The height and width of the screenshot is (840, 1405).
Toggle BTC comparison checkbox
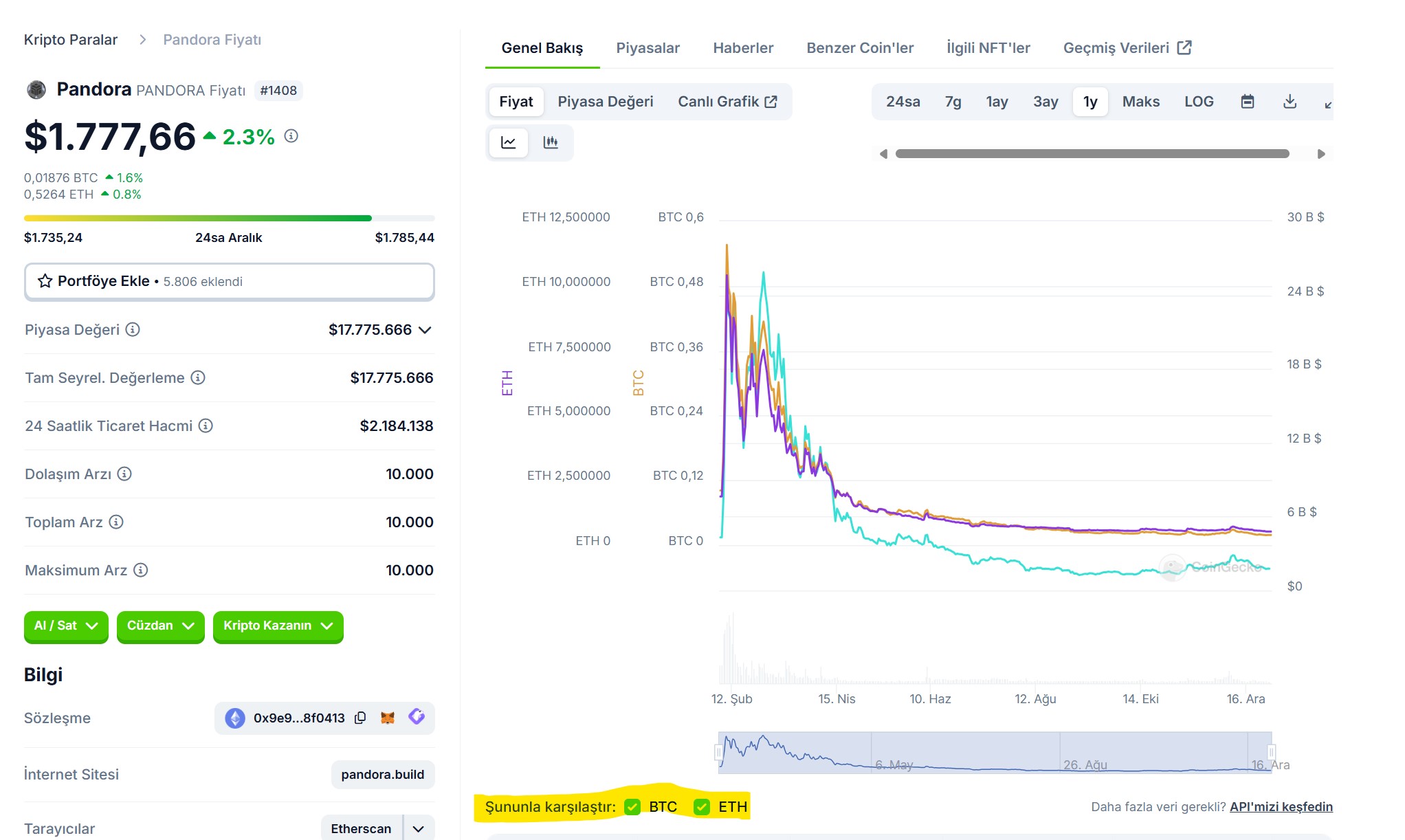pyautogui.click(x=632, y=807)
